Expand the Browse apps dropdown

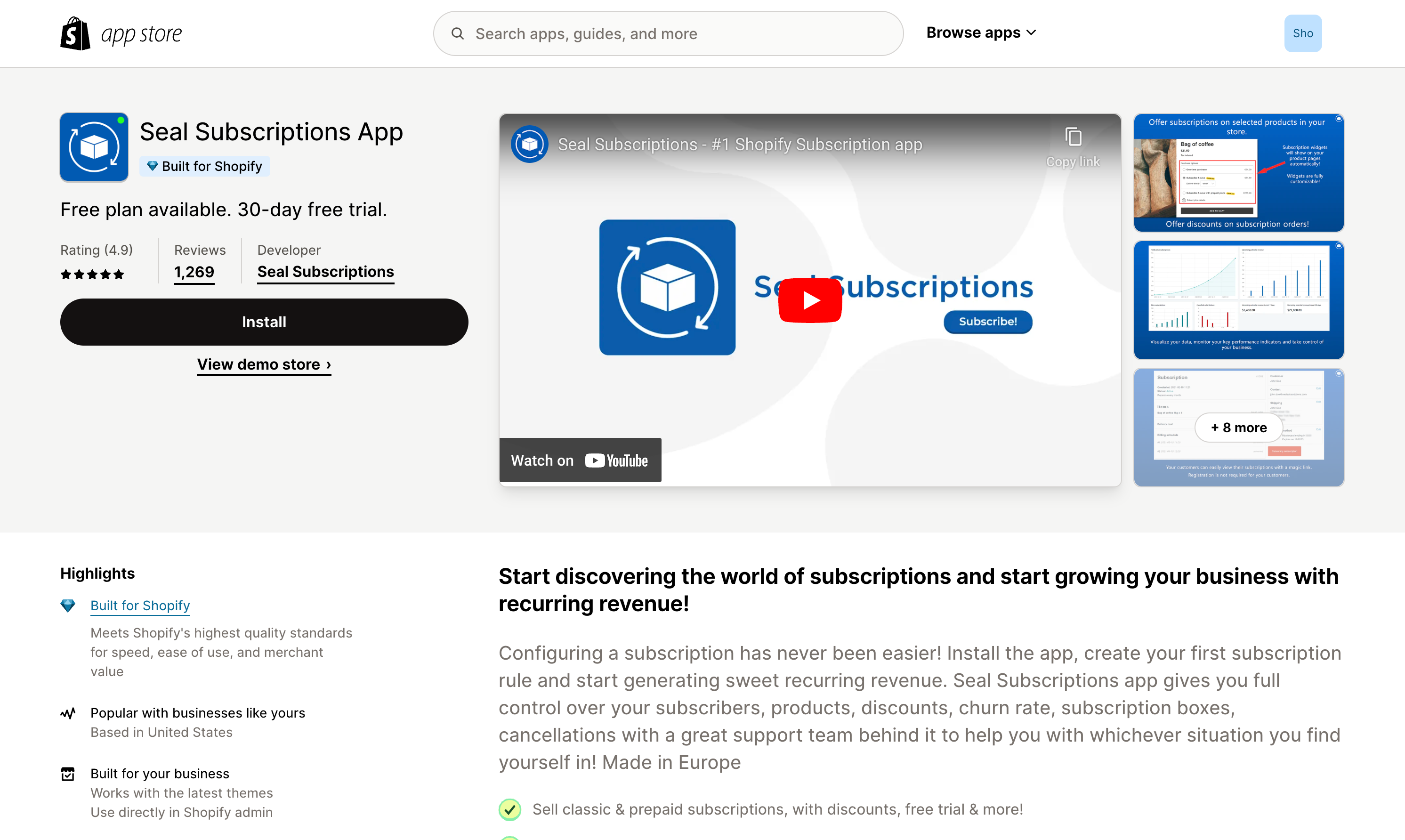point(981,33)
